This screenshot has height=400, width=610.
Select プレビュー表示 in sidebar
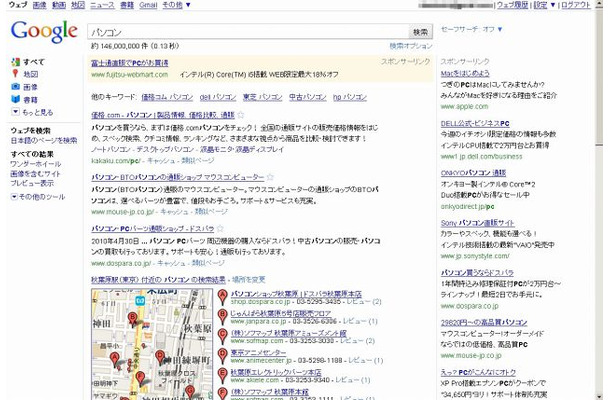pos(32,183)
